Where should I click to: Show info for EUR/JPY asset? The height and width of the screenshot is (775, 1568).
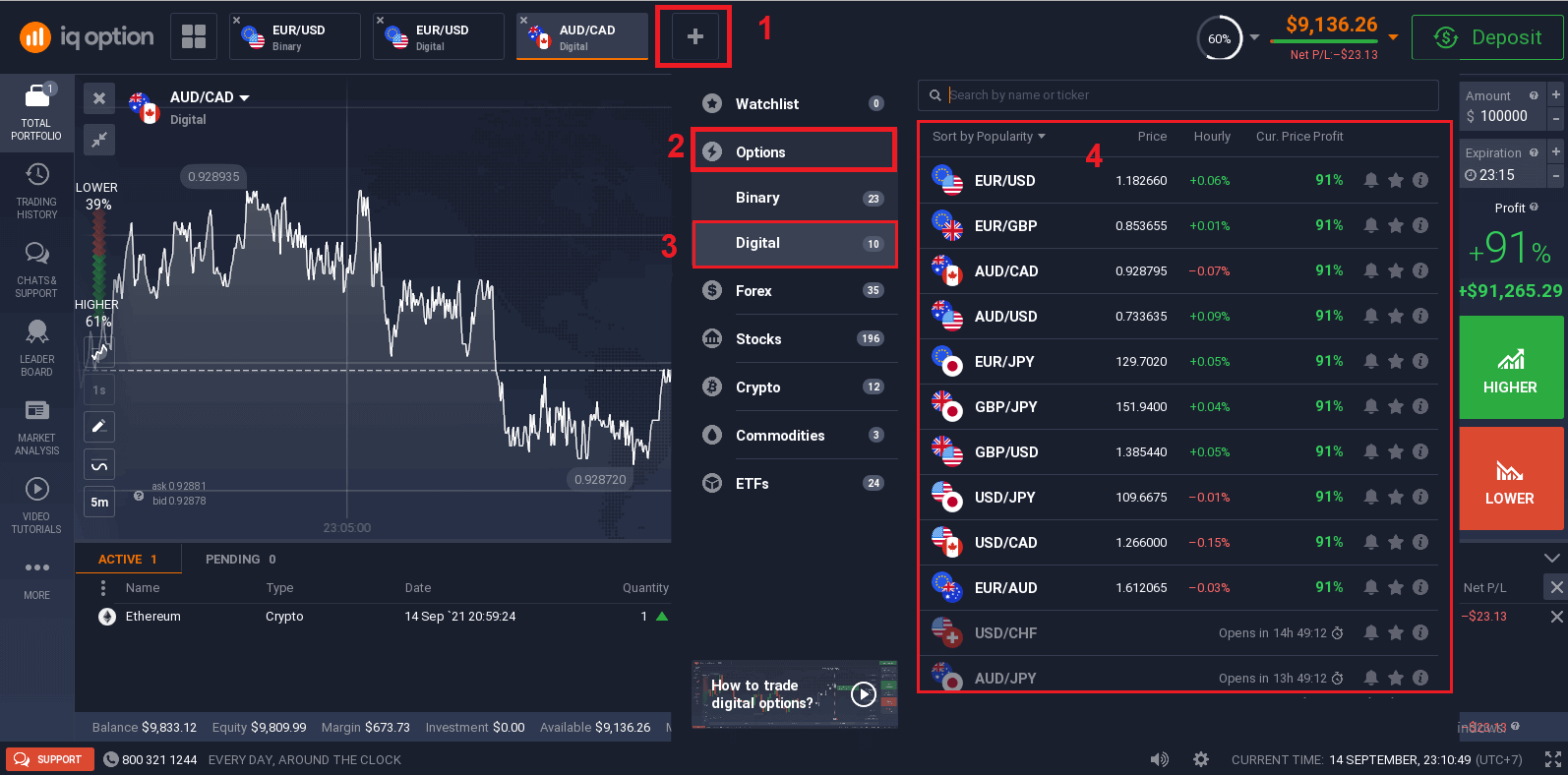click(1420, 361)
